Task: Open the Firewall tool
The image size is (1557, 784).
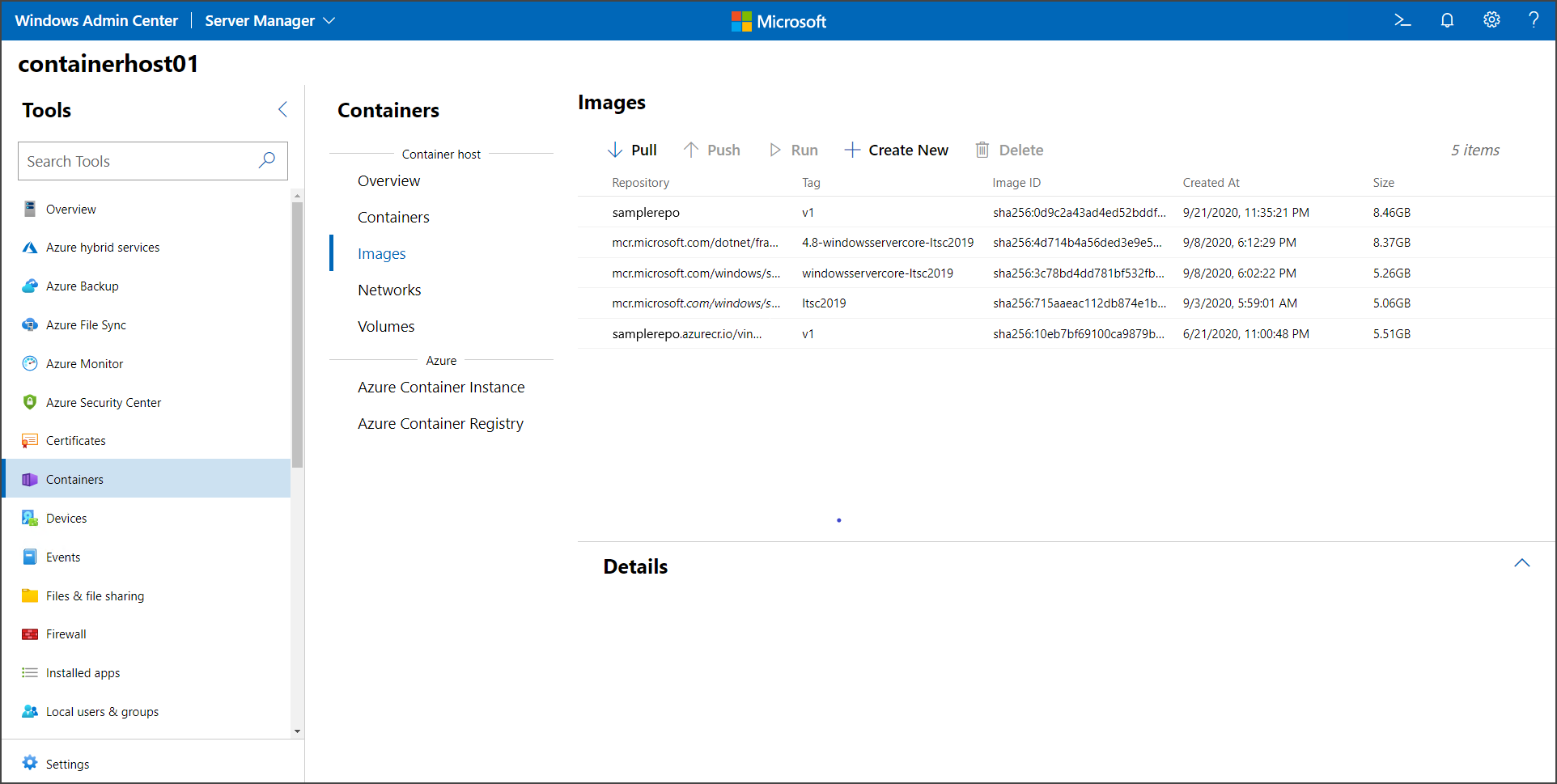Action: click(x=66, y=634)
